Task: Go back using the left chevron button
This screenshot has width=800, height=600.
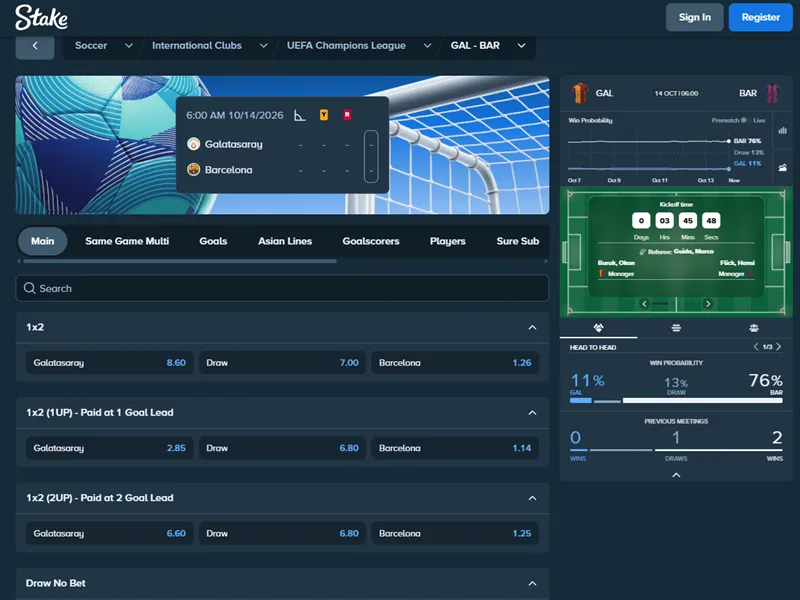Action: [35, 46]
